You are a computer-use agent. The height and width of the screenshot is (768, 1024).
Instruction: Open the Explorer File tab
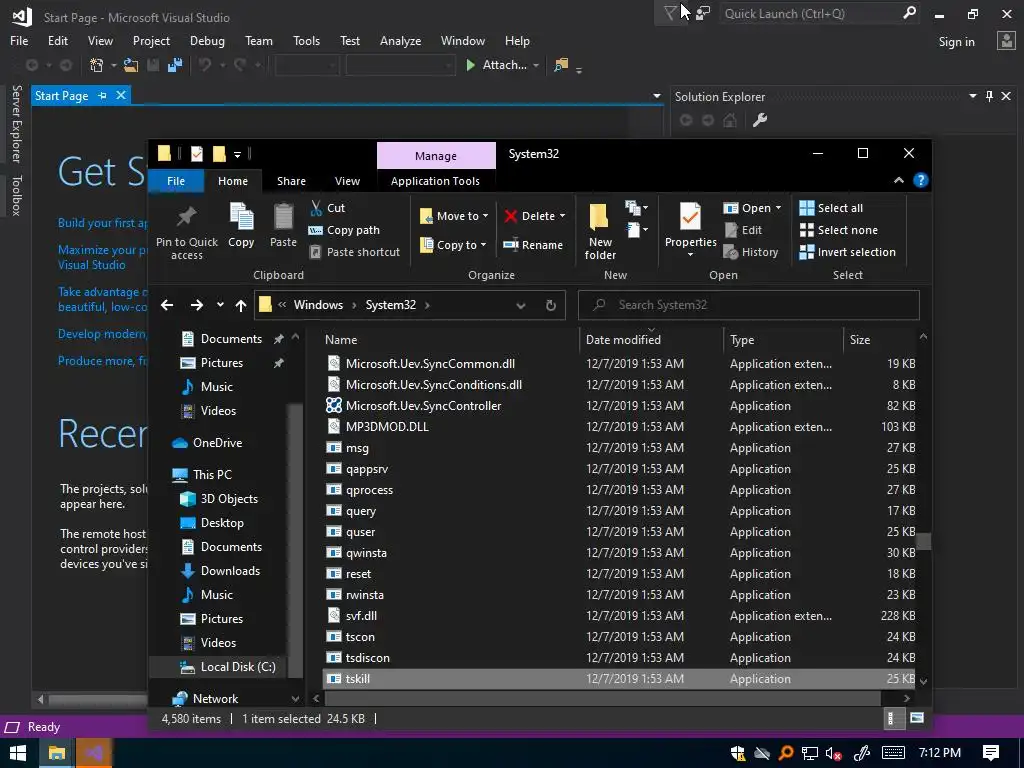176,181
